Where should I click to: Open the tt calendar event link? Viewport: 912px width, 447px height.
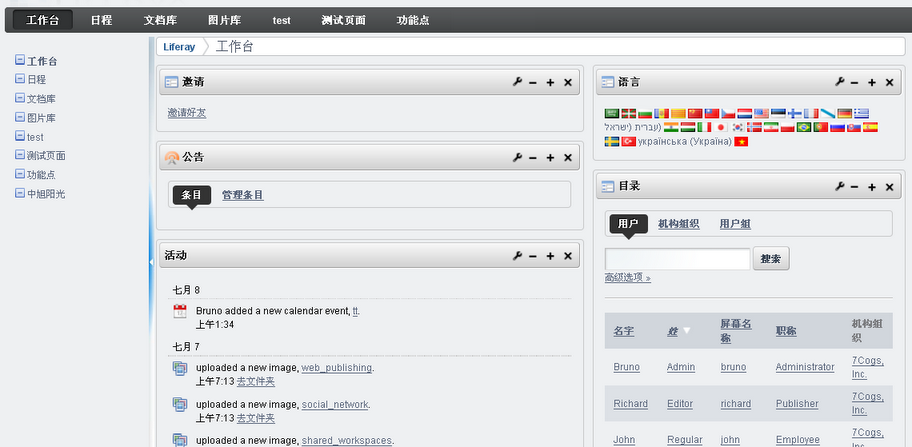click(355, 311)
